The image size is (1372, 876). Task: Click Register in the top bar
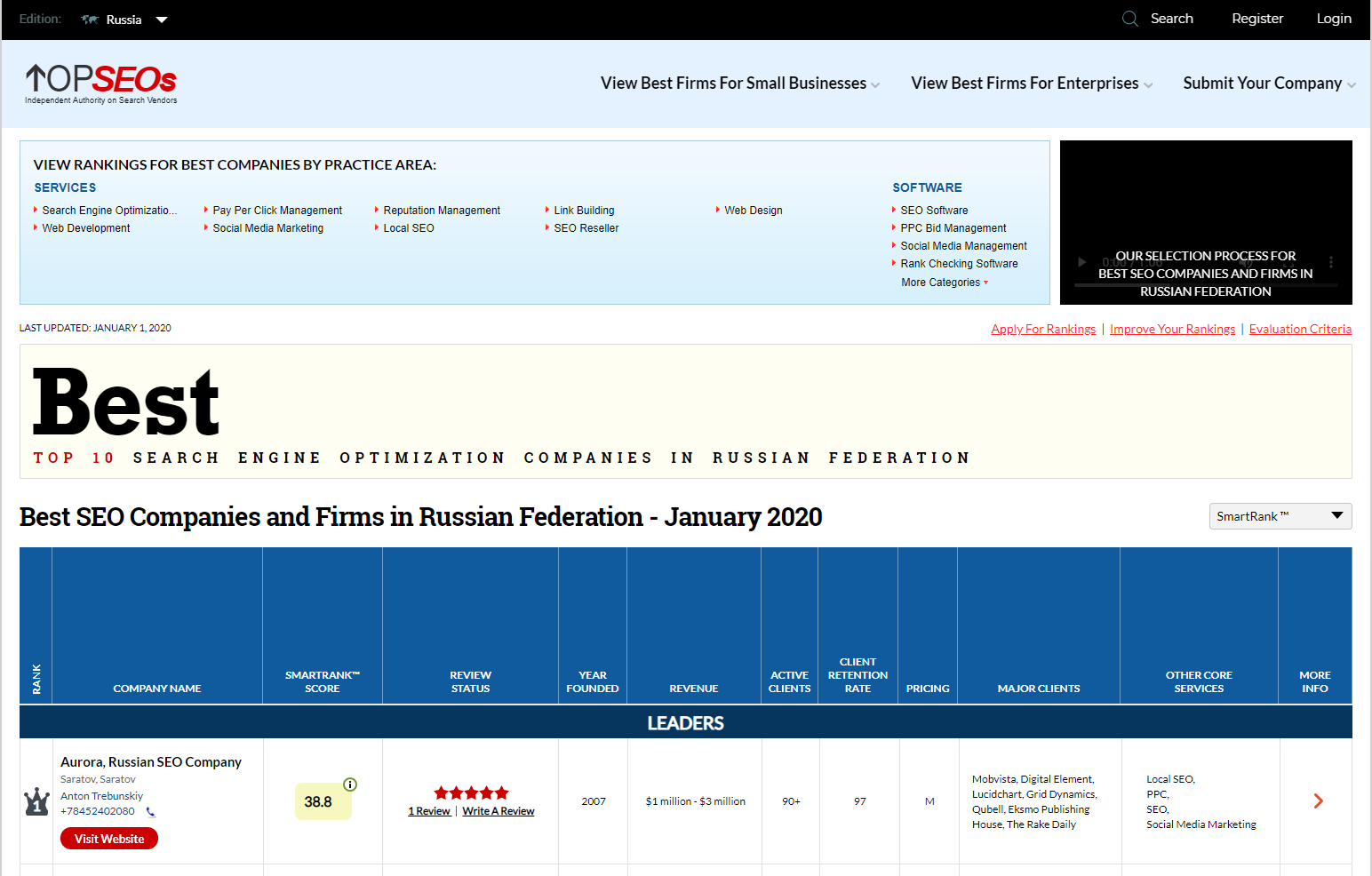pos(1257,19)
